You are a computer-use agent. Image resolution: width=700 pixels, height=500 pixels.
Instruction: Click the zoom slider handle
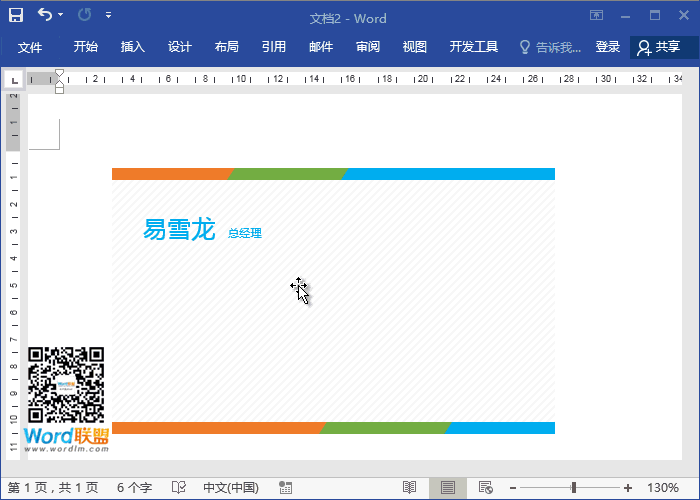(574, 488)
